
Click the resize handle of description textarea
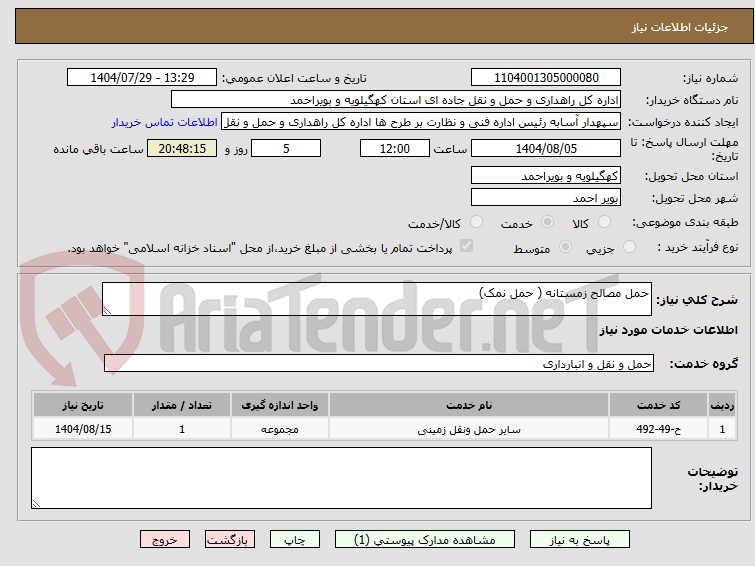tap(107, 311)
